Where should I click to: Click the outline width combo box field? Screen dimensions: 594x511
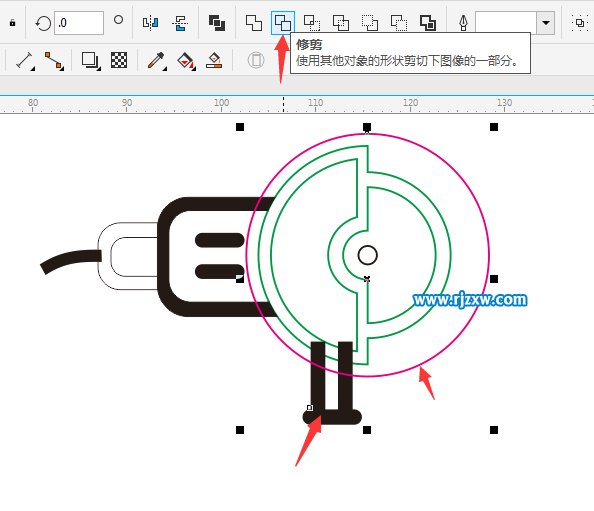coord(506,23)
